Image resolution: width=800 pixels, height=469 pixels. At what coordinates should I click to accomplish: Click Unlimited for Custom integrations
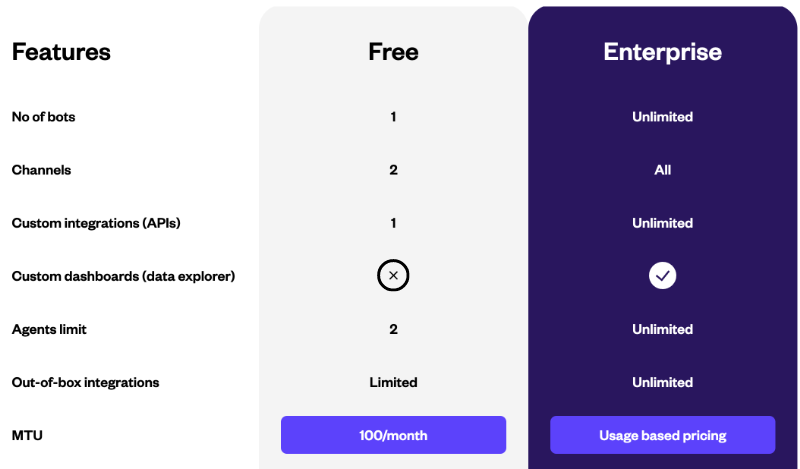click(662, 223)
